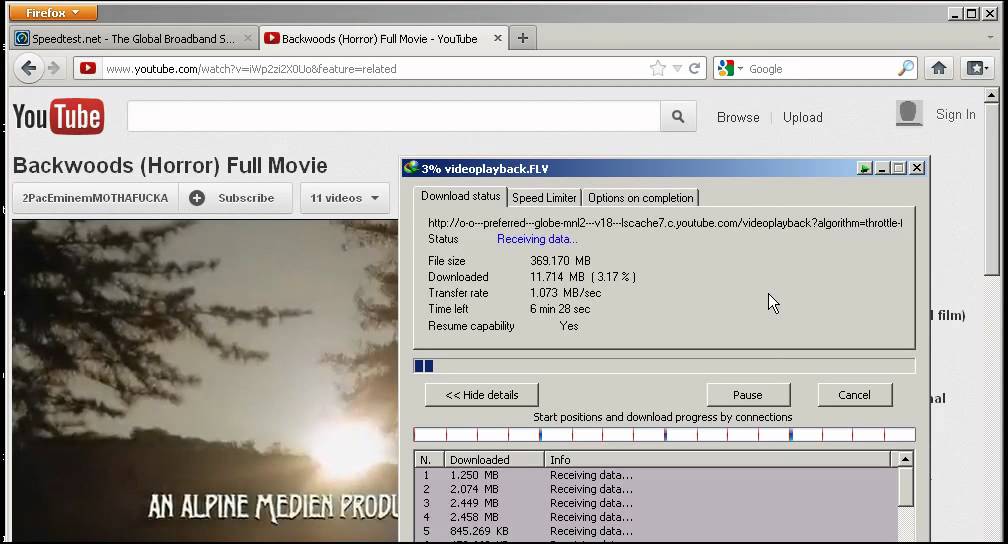Click the globe icon on the download dialog title
Image resolution: width=1008 pixels, height=544 pixels.
(x=410, y=168)
